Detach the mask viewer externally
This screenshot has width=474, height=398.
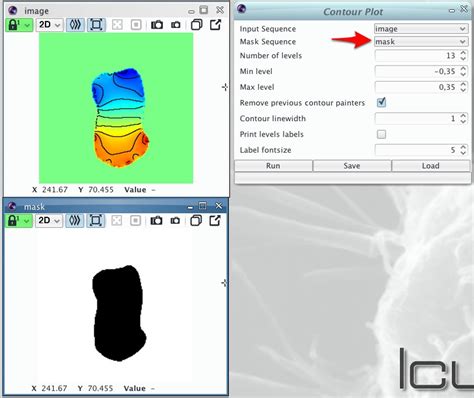pyautogui.click(x=215, y=220)
